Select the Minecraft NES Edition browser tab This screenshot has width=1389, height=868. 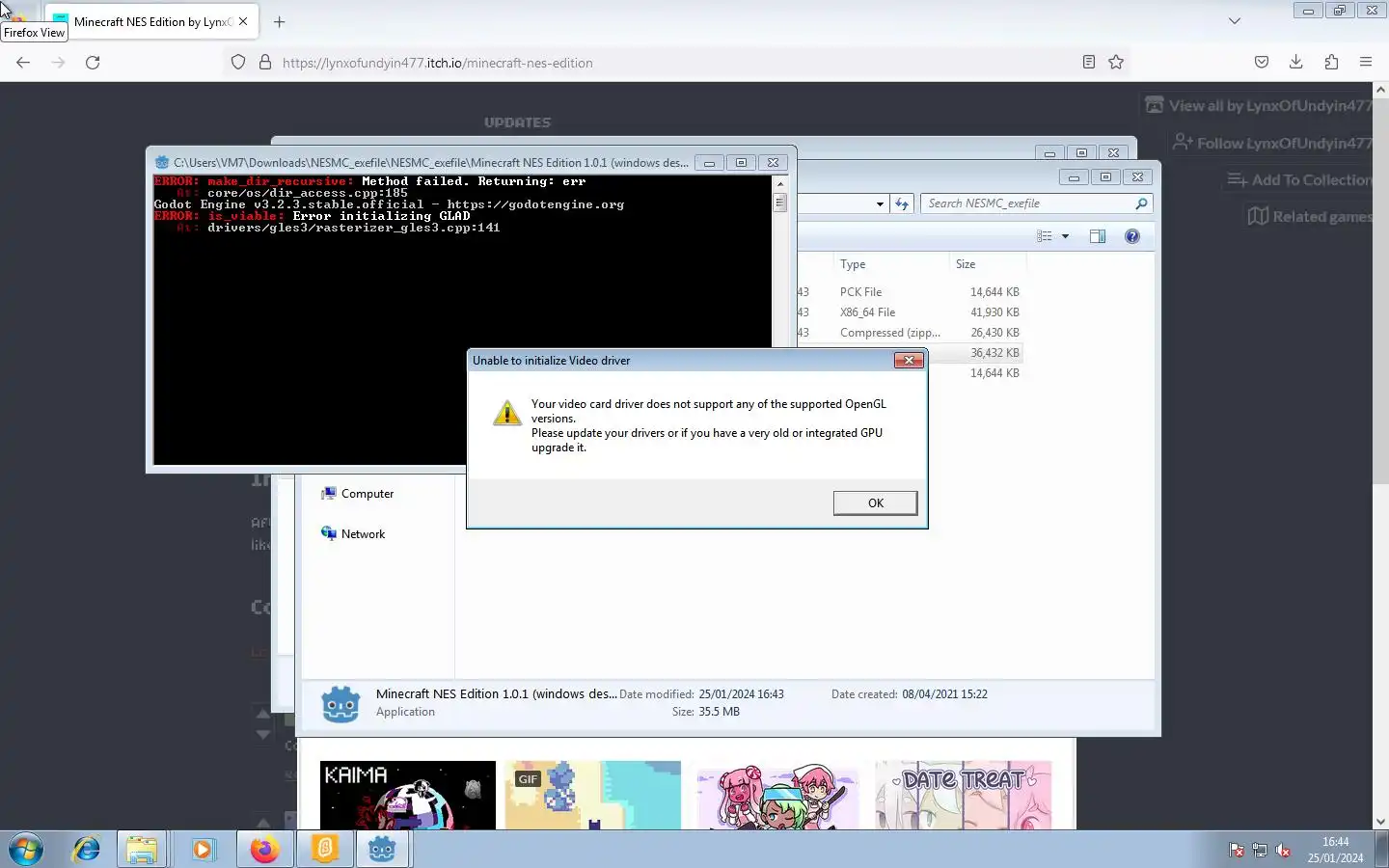click(x=151, y=21)
